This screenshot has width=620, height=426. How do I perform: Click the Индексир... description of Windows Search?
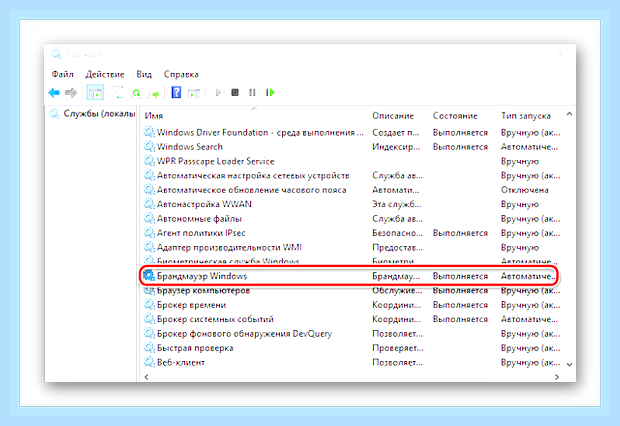click(x=396, y=147)
